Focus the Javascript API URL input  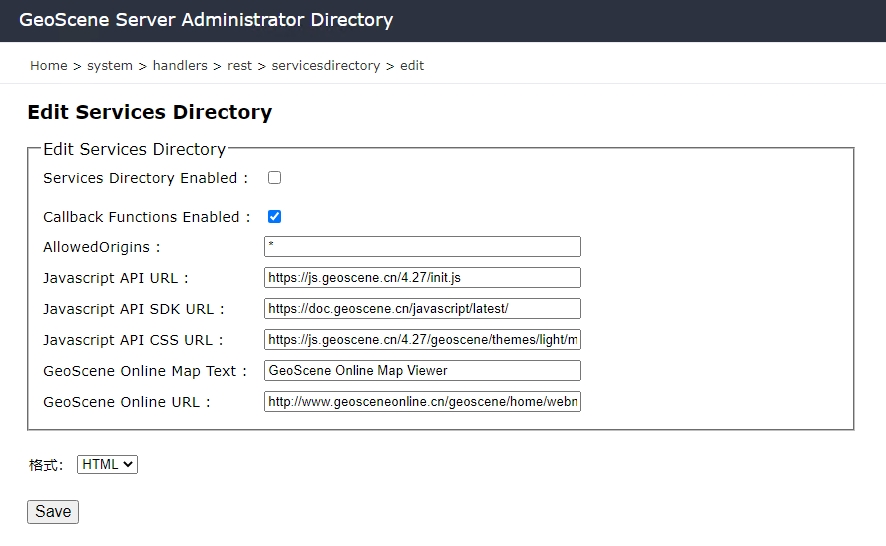pos(422,278)
